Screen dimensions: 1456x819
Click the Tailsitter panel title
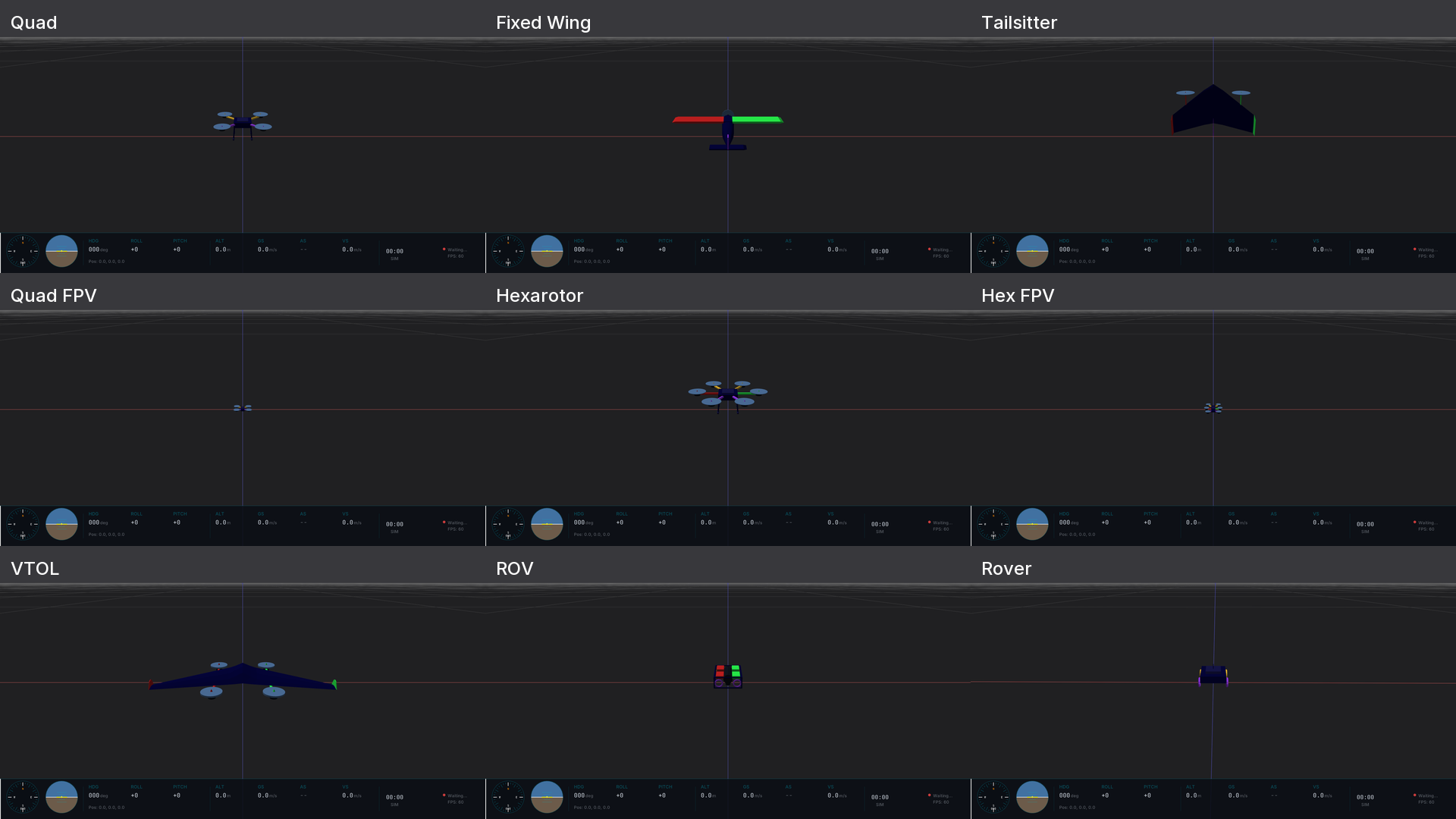(1018, 23)
